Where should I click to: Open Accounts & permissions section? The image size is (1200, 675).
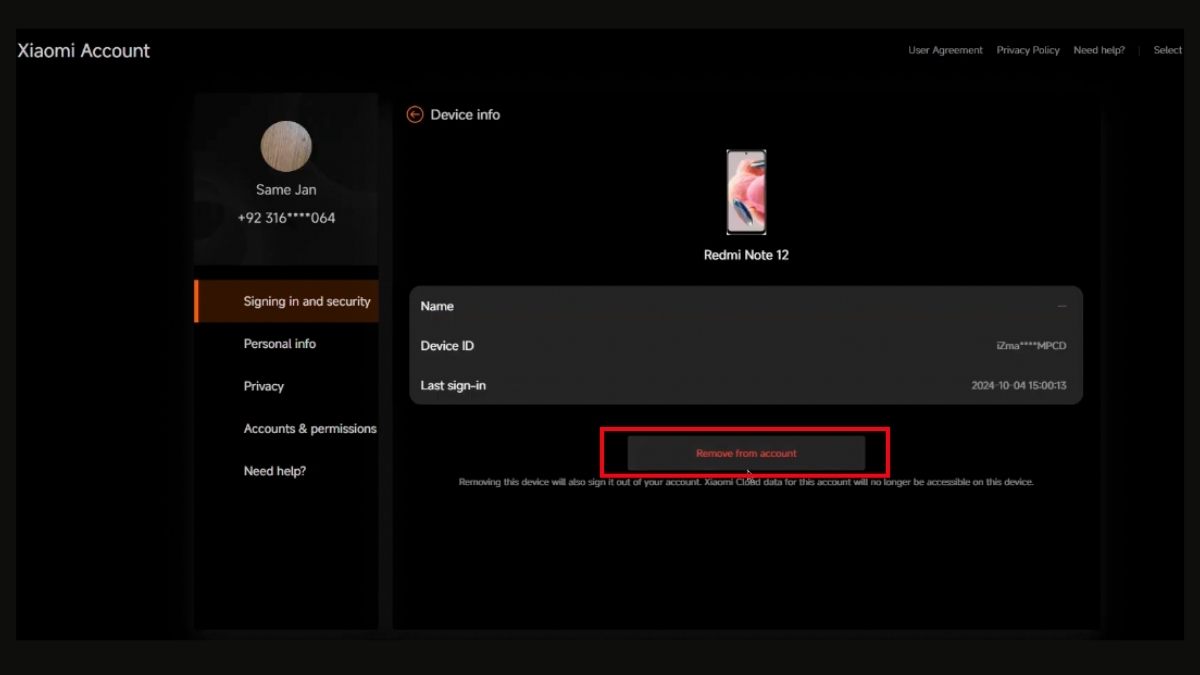310,429
